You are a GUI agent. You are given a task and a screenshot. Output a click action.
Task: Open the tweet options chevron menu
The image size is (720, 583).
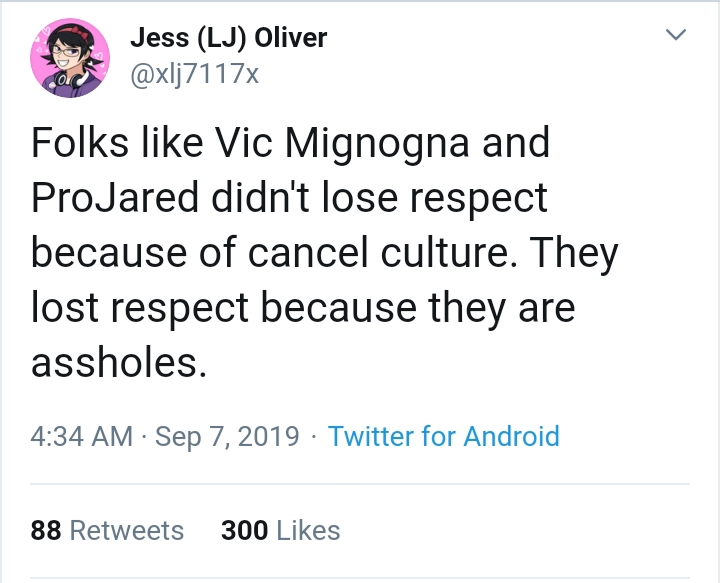click(675, 34)
